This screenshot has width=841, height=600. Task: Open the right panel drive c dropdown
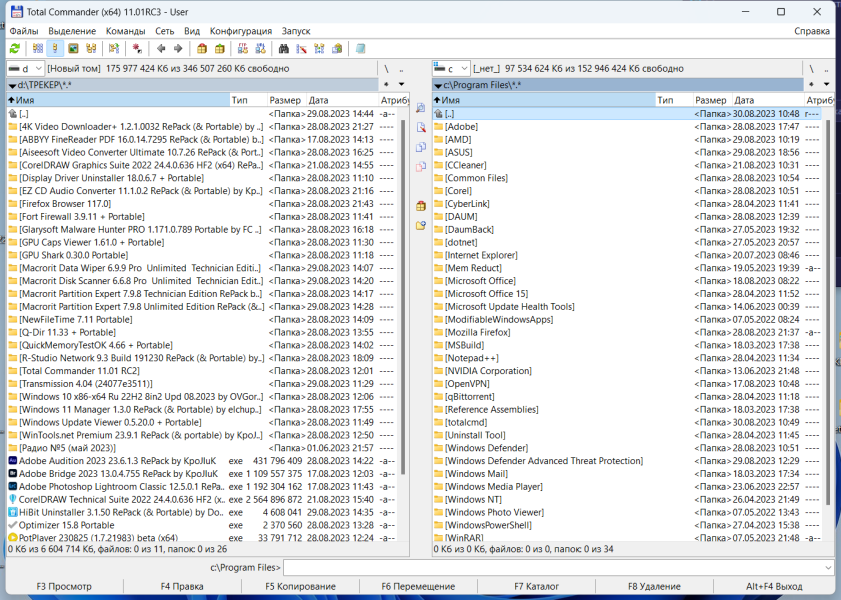point(451,69)
